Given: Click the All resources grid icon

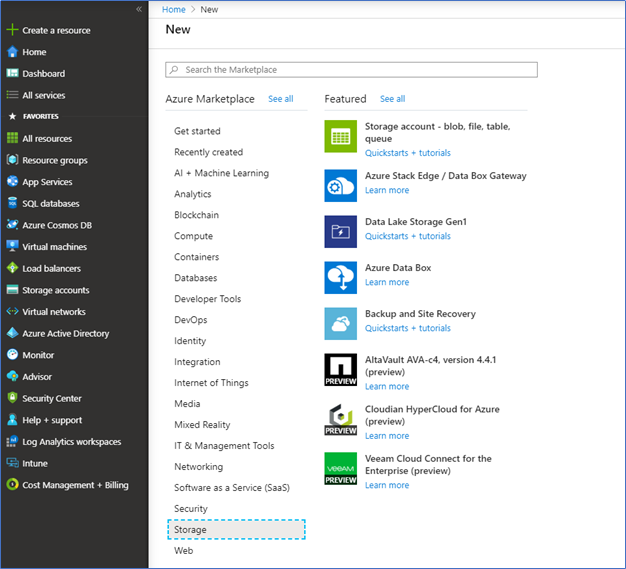Looking at the screenshot, I should pyautogui.click(x=12, y=138).
